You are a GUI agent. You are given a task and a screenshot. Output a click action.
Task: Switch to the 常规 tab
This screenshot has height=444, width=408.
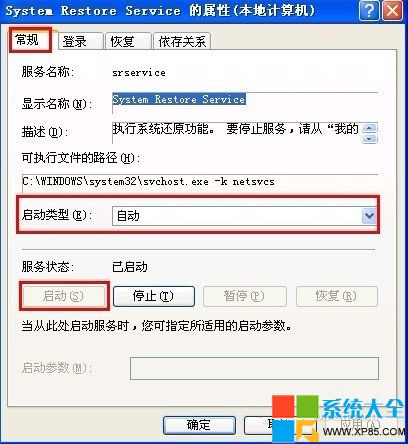30,40
